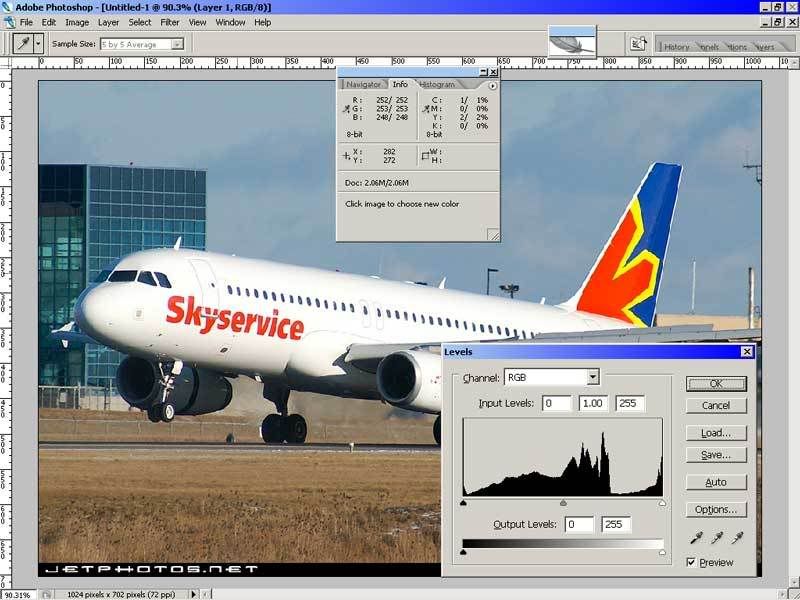Open the Image menu
This screenshot has height=600, width=800.
click(77, 22)
